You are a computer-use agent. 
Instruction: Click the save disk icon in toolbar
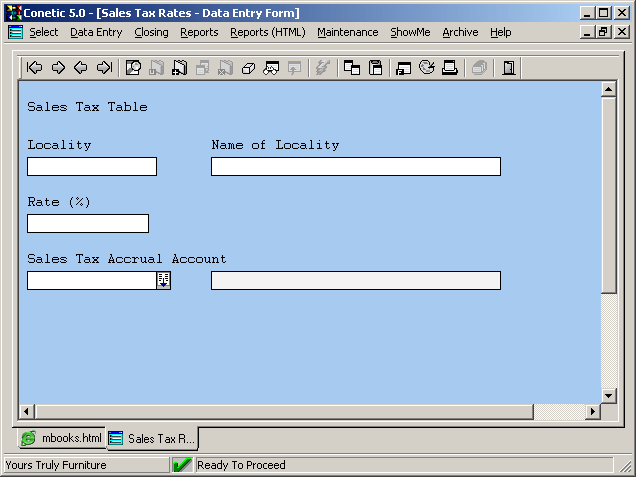376,68
